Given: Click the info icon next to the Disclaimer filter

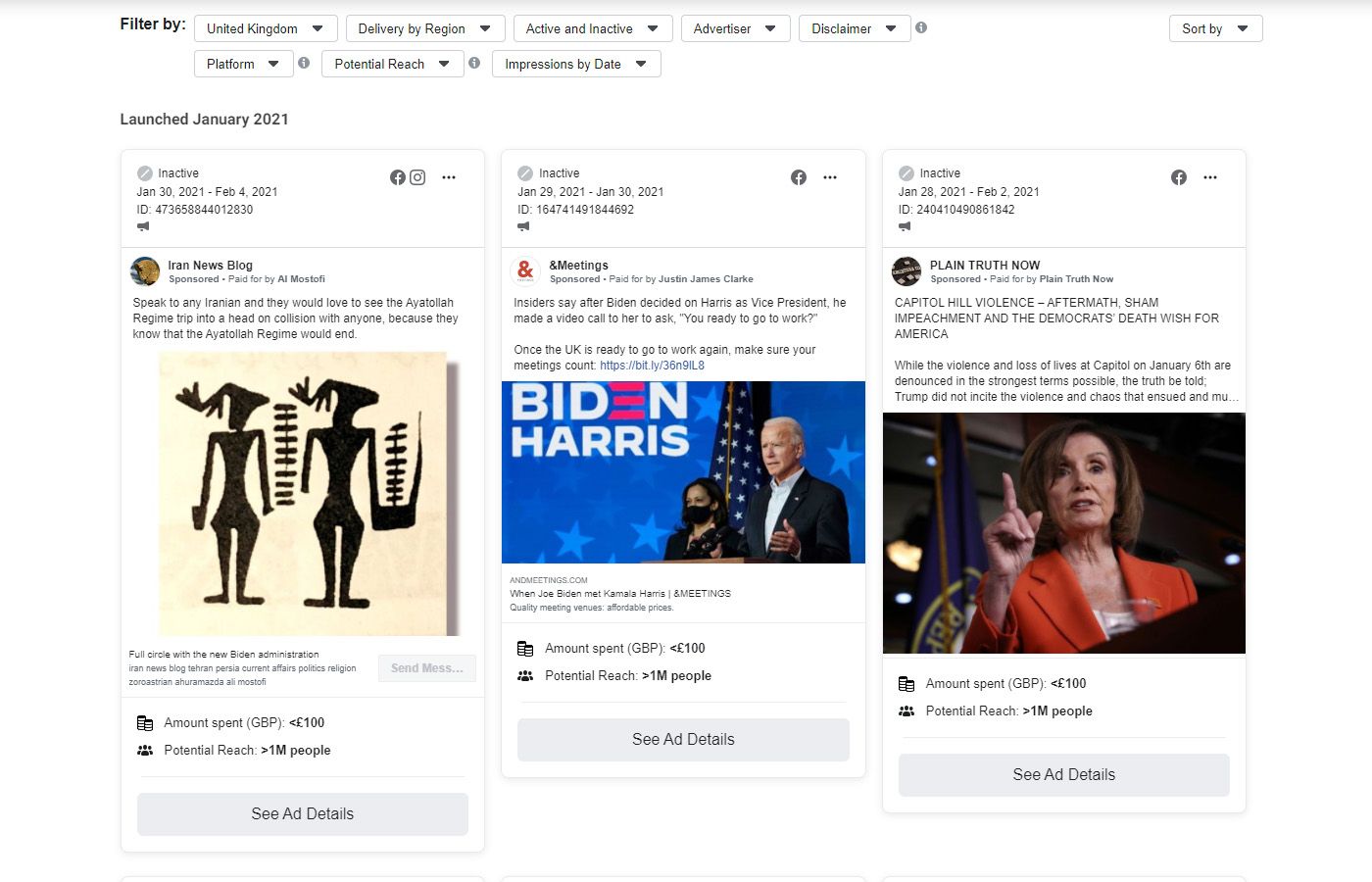Looking at the screenshot, I should (920, 28).
